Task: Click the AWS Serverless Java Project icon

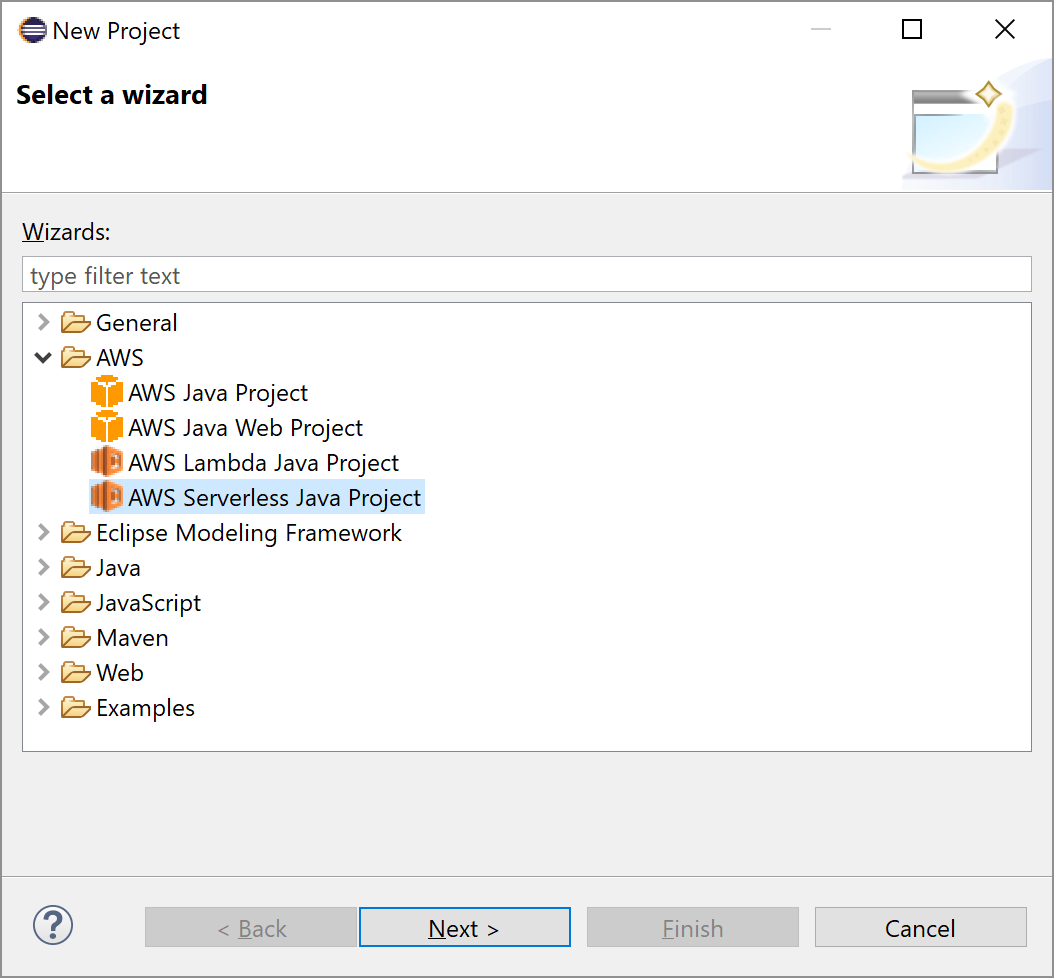Action: [106, 498]
